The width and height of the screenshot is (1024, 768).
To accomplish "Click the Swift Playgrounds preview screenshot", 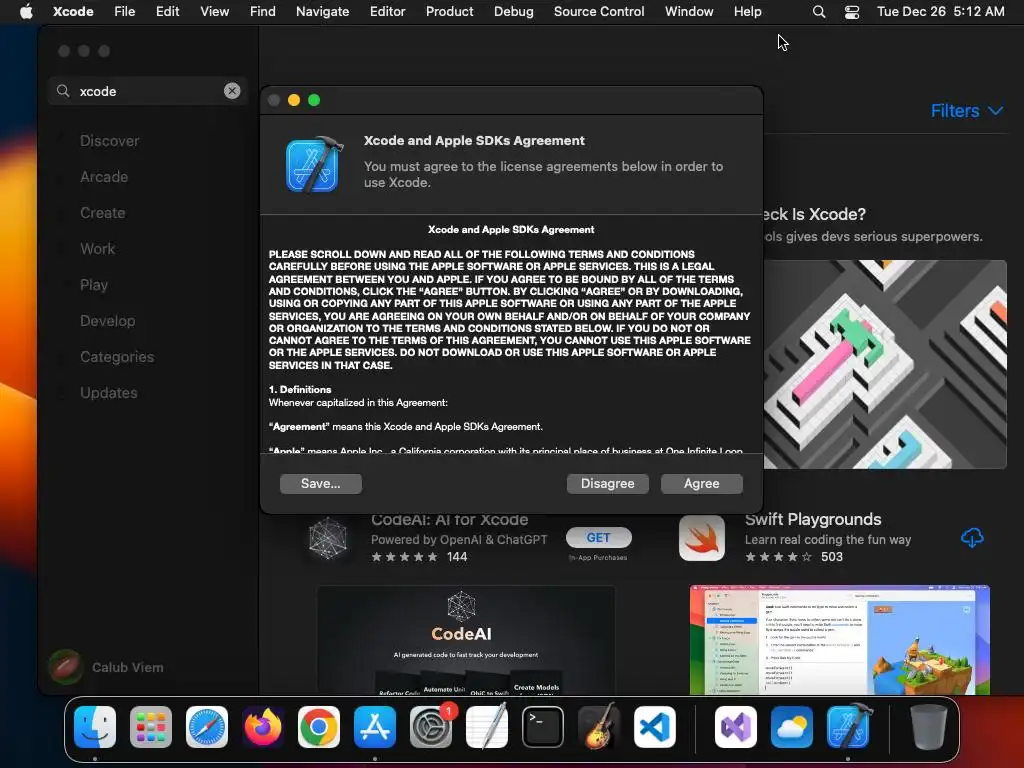I will point(839,640).
